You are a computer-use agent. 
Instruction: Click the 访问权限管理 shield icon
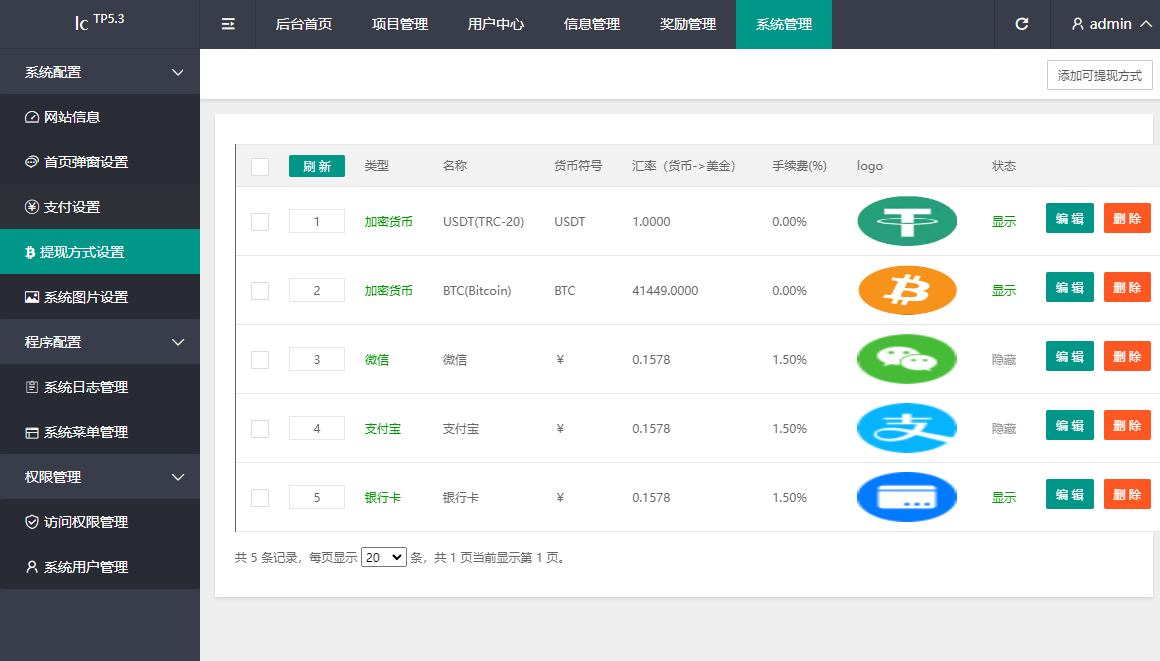32,522
